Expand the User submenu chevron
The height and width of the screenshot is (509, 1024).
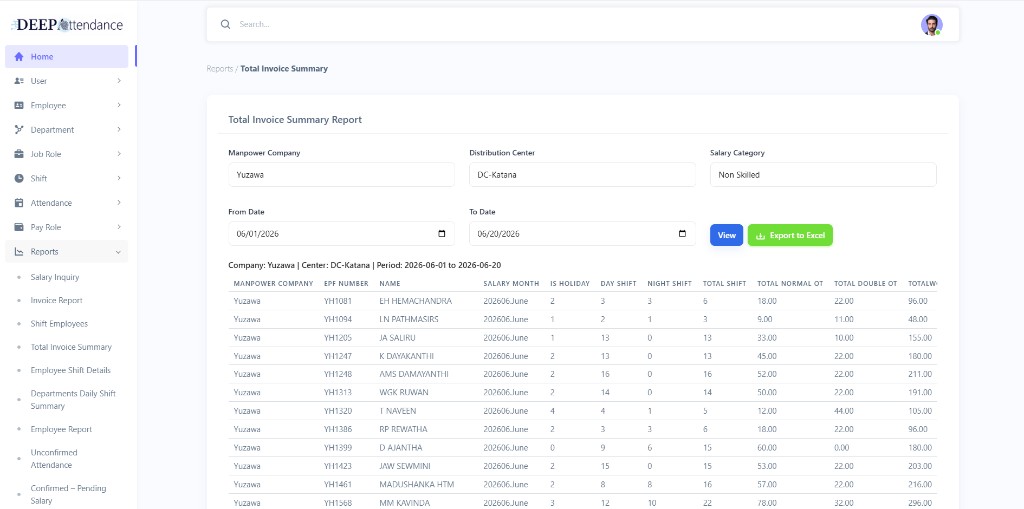click(x=119, y=81)
